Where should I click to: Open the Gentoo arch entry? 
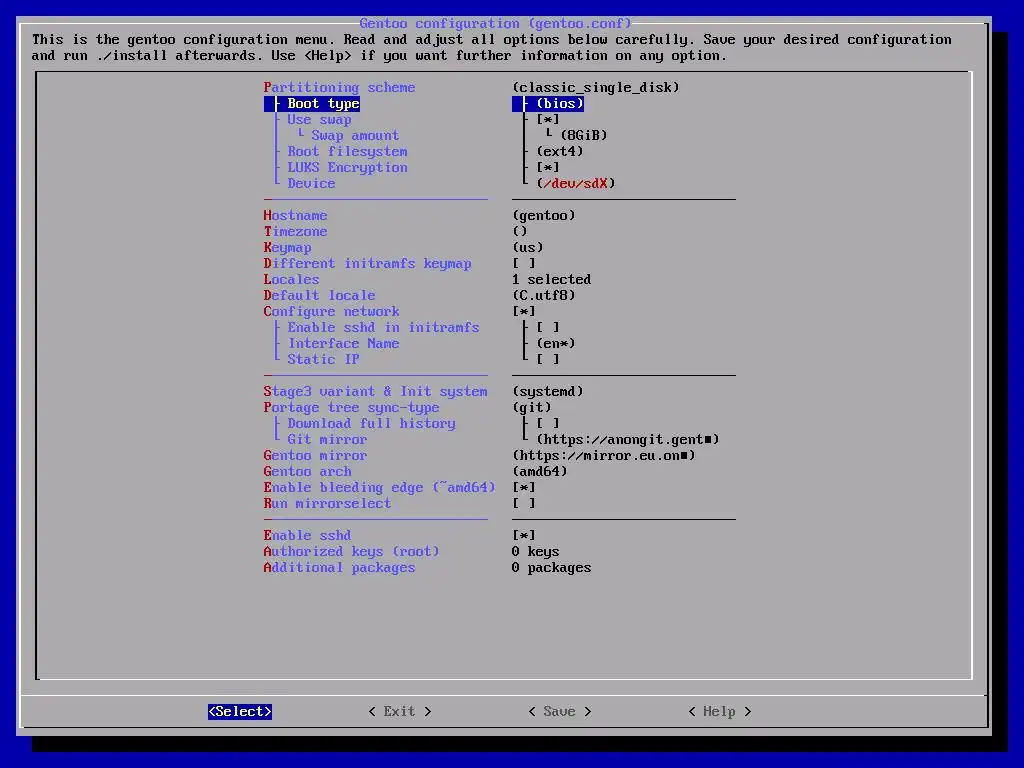[308, 472]
